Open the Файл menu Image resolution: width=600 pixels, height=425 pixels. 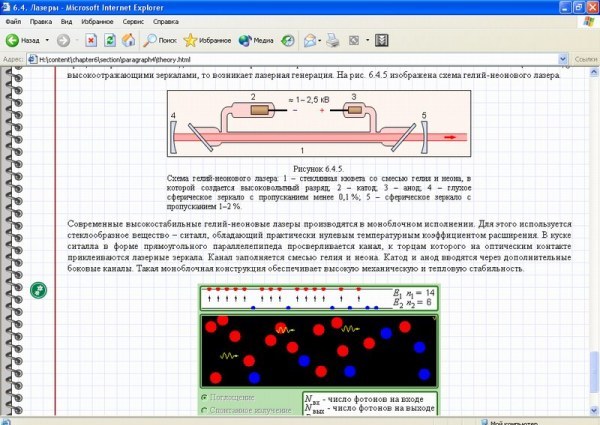(x=13, y=21)
